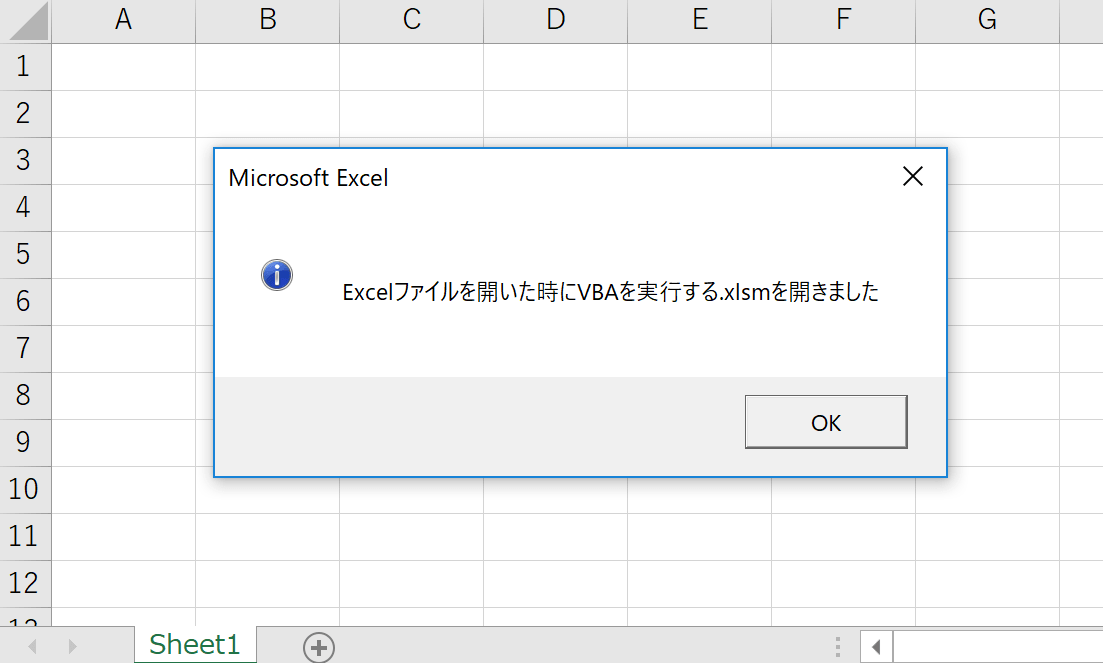The image size is (1103, 663).
Task: Select column G header
Action: [x=987, y=20]
